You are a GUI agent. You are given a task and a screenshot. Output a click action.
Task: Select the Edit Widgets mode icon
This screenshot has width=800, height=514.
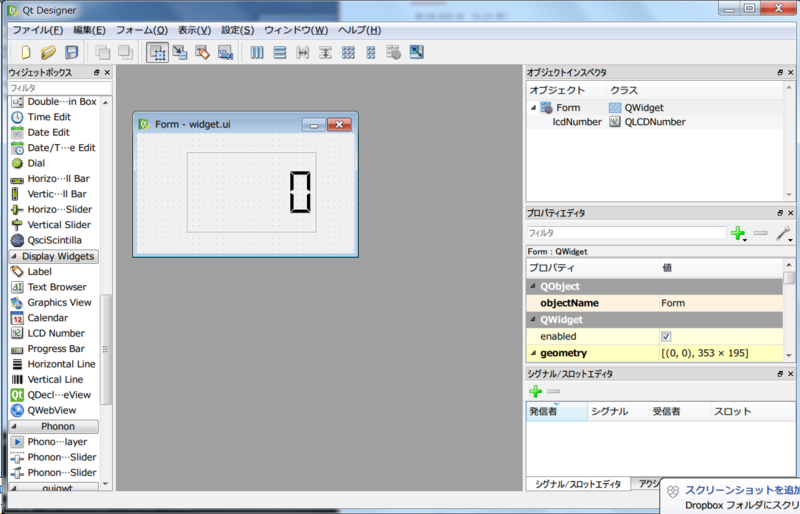pyautogui.click(x=157, y=52)
